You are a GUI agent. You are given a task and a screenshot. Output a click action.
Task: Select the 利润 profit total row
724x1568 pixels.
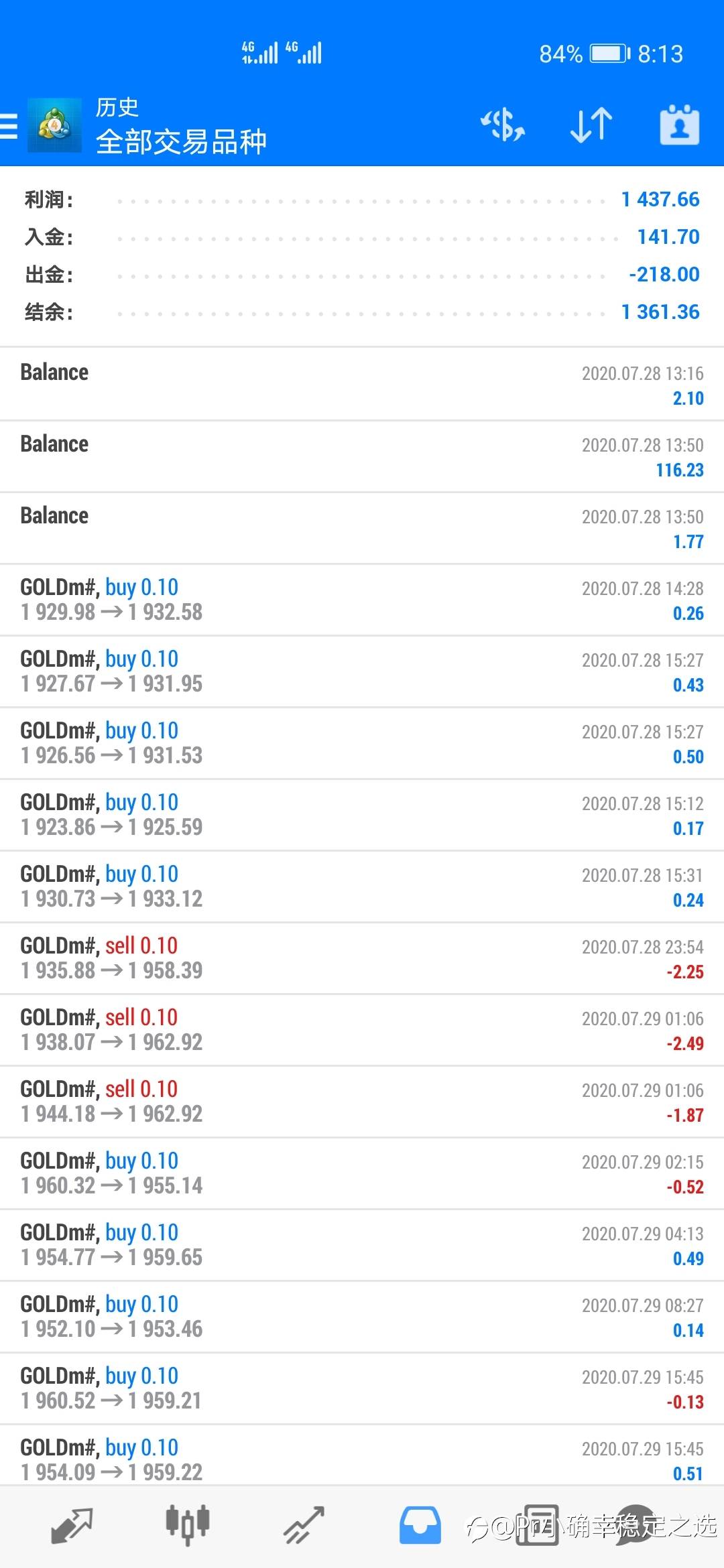(x=362, y=200)
